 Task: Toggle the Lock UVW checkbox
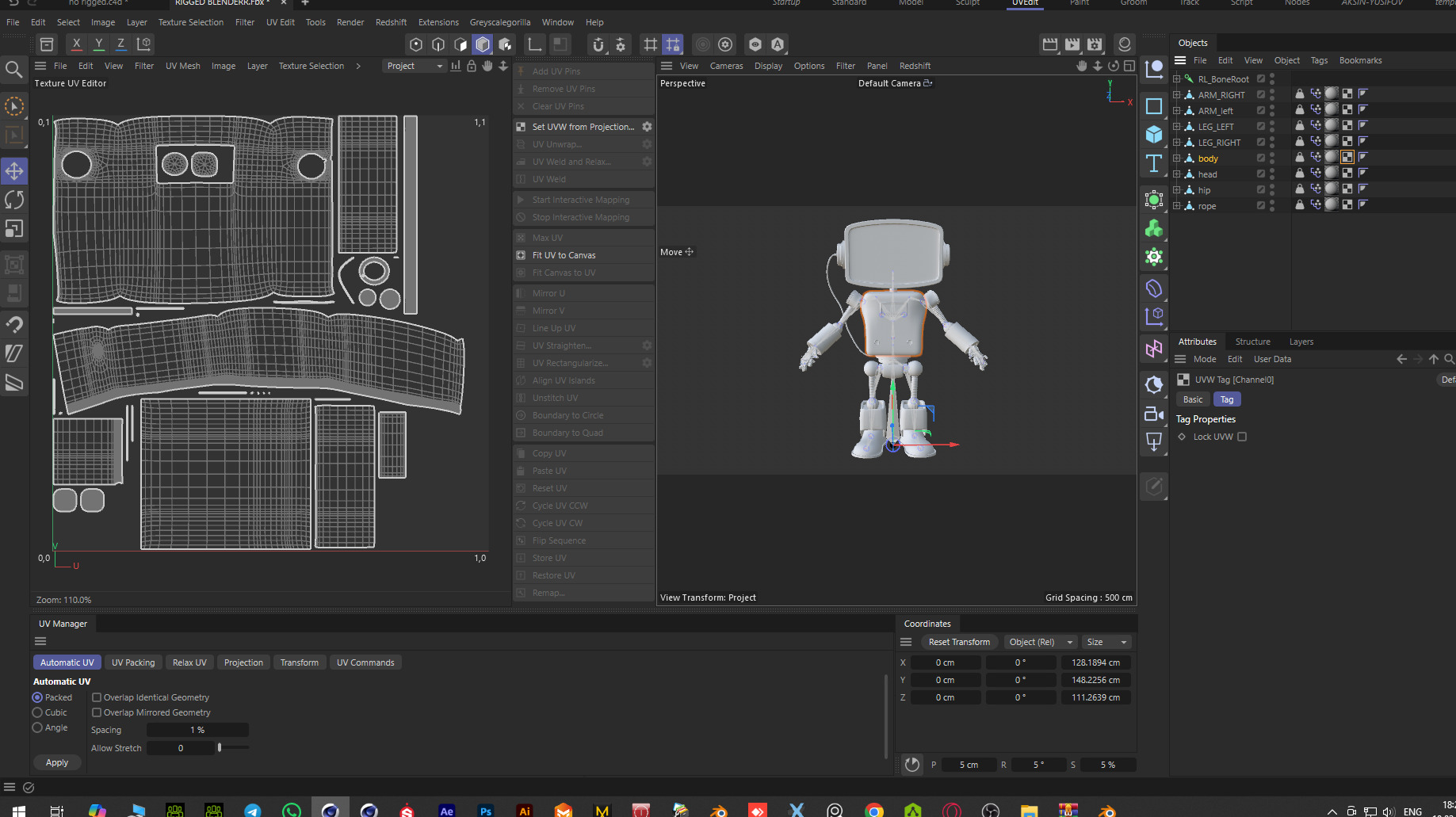pyautogui.click(x=1242, y=437)
